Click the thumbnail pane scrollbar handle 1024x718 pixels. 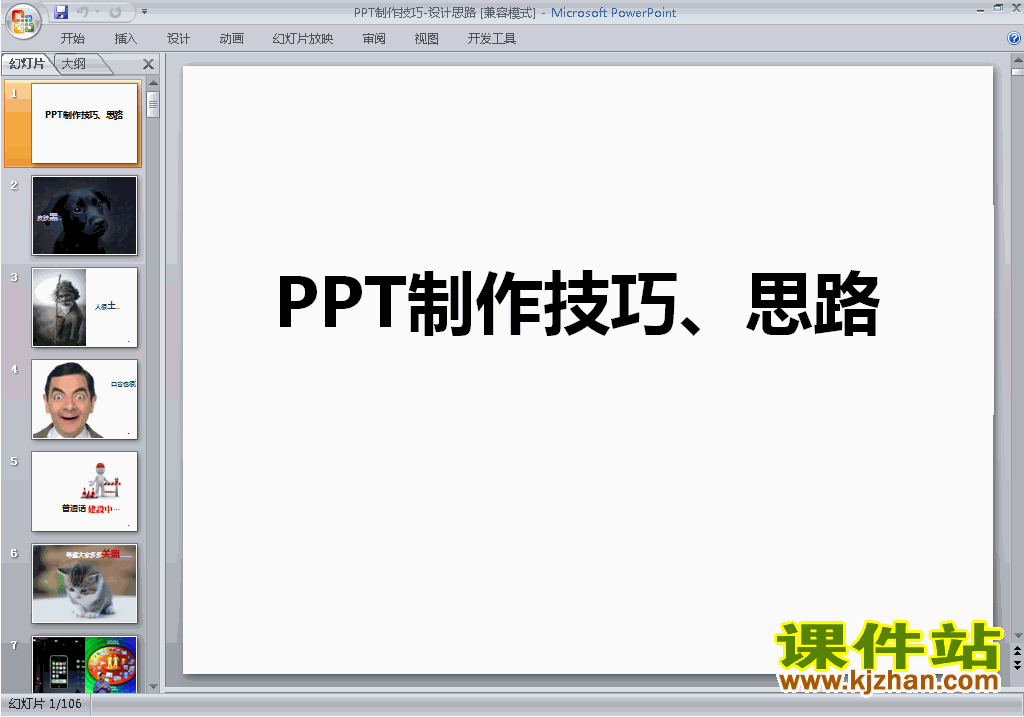tap(153, 104)
